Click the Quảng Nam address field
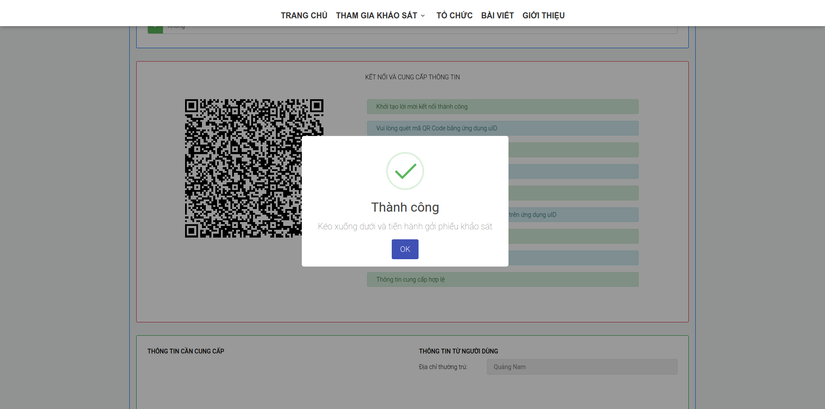The image size is (825, 409). click(x=582, y=367)
